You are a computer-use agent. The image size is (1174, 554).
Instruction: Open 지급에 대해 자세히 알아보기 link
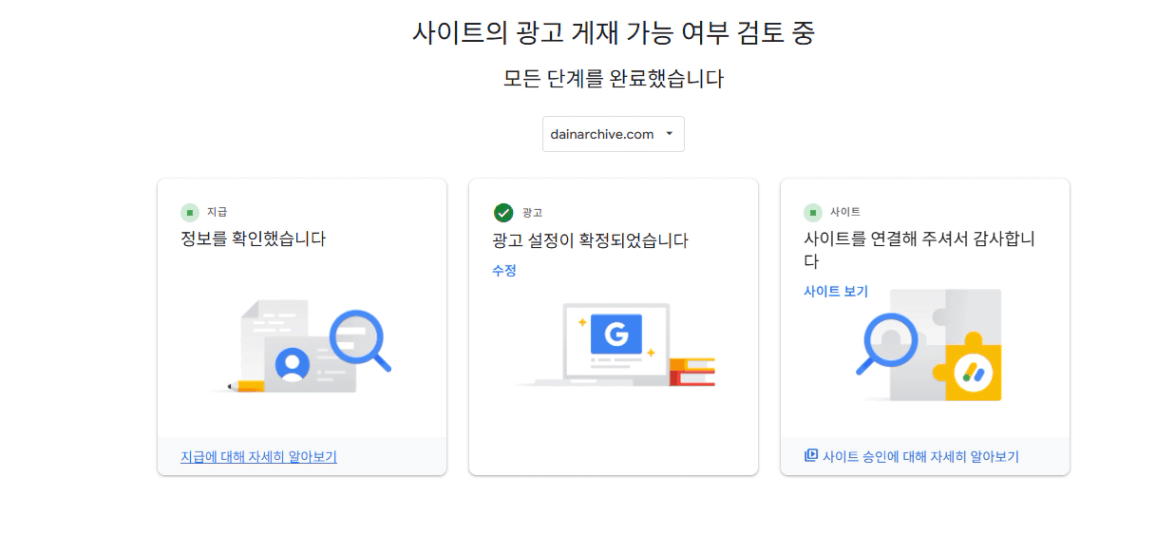(x=258, y=457)
